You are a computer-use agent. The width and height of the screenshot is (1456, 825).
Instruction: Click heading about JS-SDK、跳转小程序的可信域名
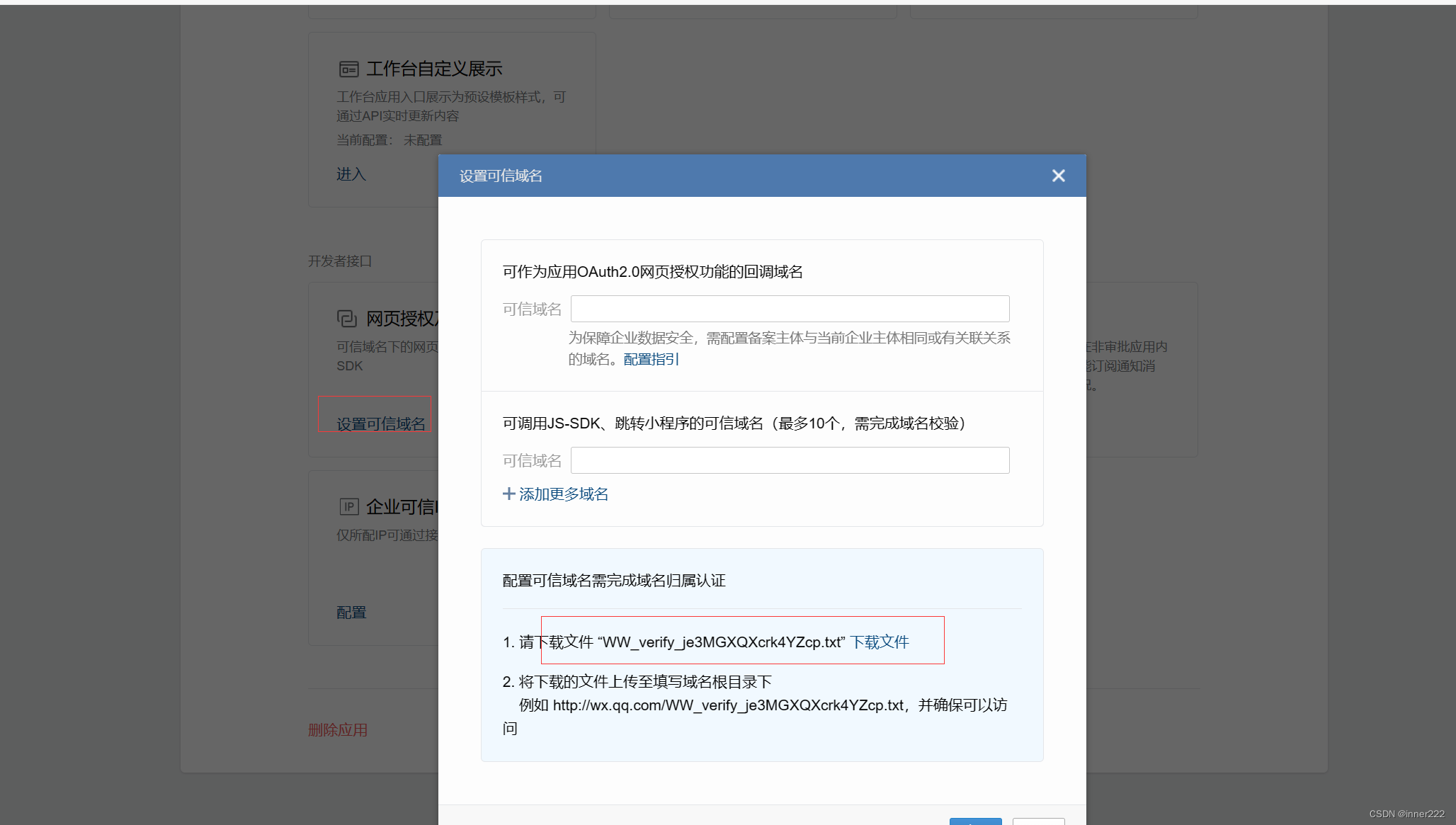735,423
